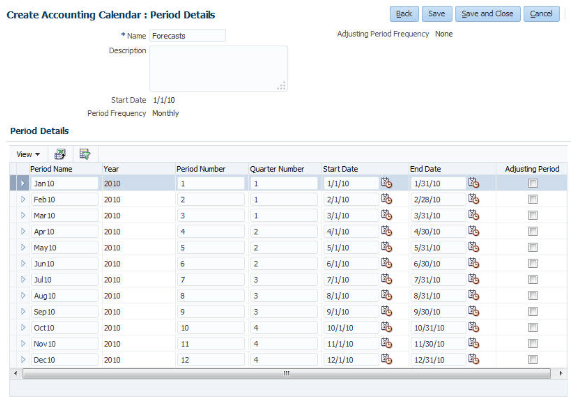The height and width of the screenshot is (403, 572).
Task: Check Adjusting Period box for Jan10
Action: [x=533, y=183]
